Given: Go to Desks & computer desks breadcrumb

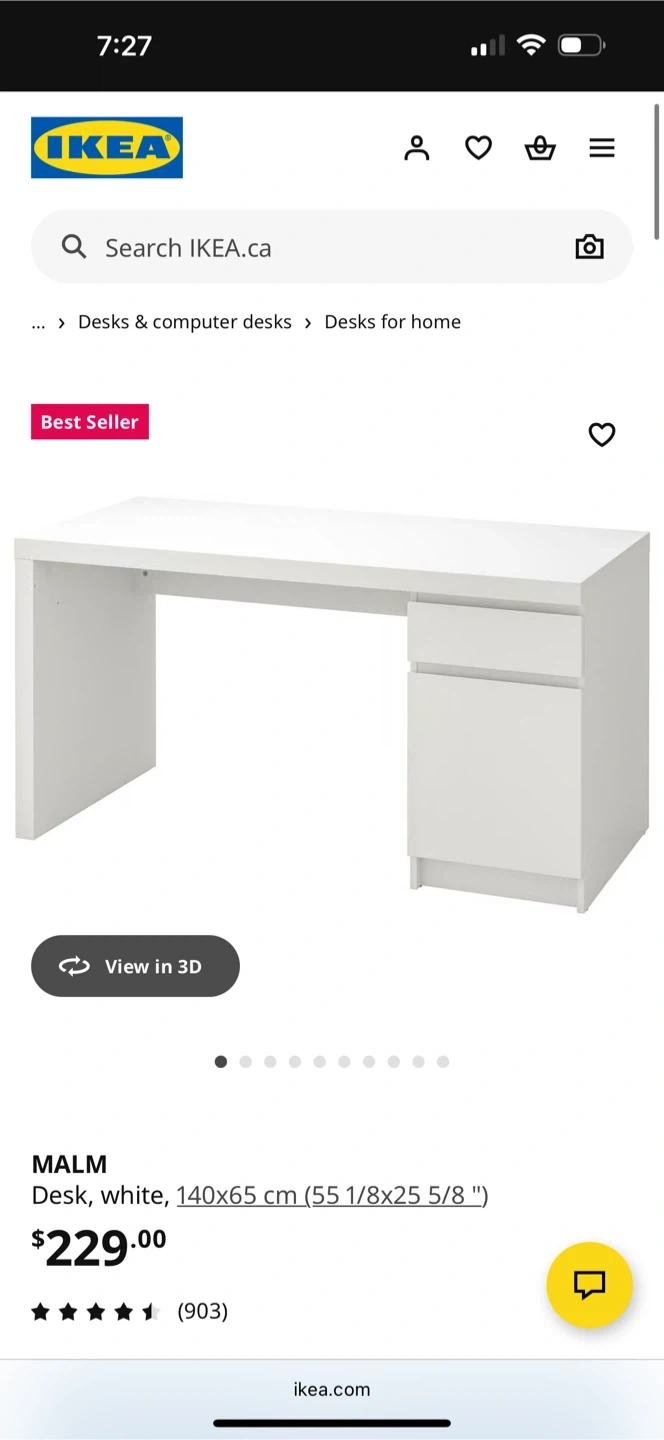Looking at the screenshot, I should click(x=185, y=322).
